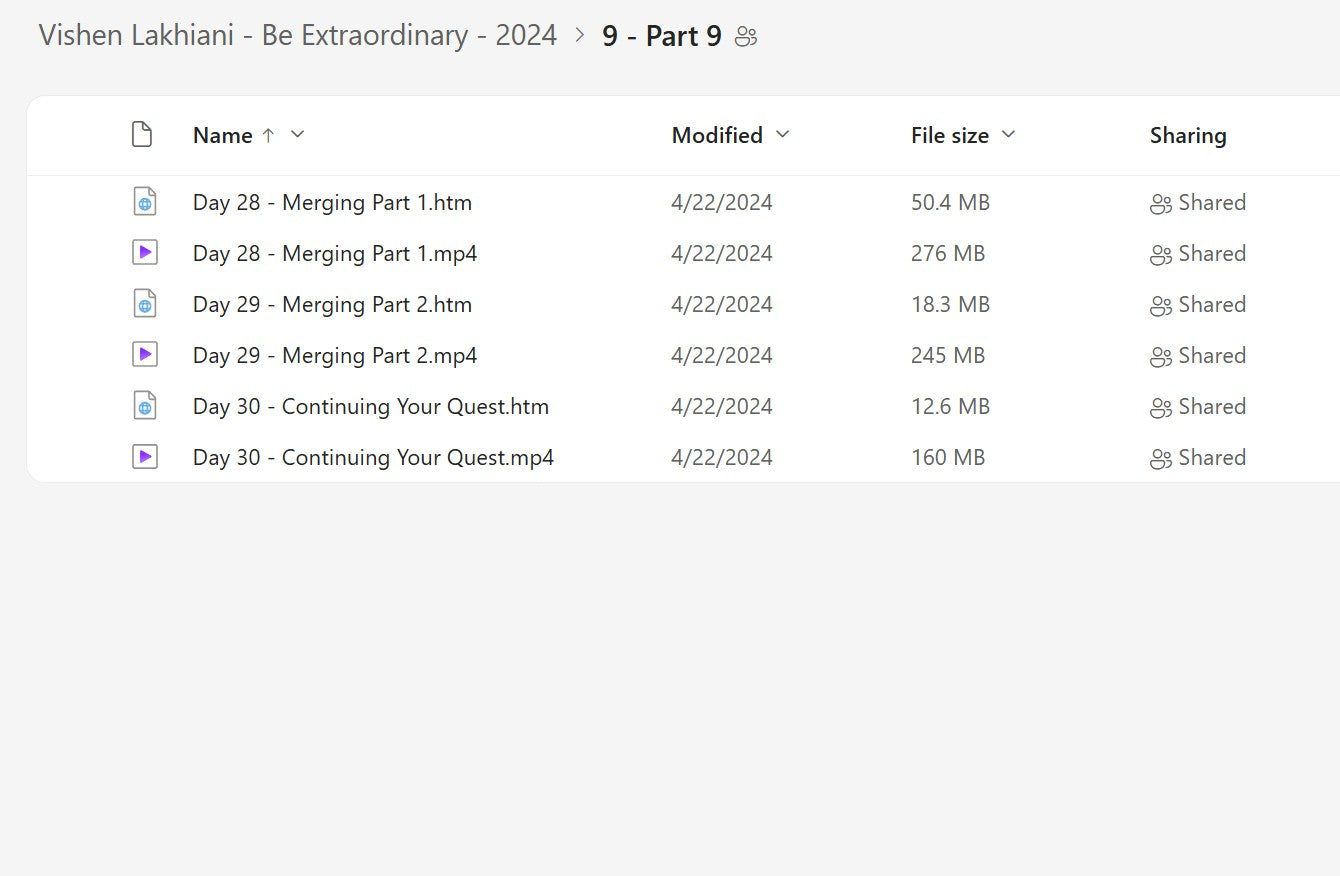The width and height of the screenshot is (1340, 876).
Task: Open the File size column dropdown
Action: coord(1008,135)
